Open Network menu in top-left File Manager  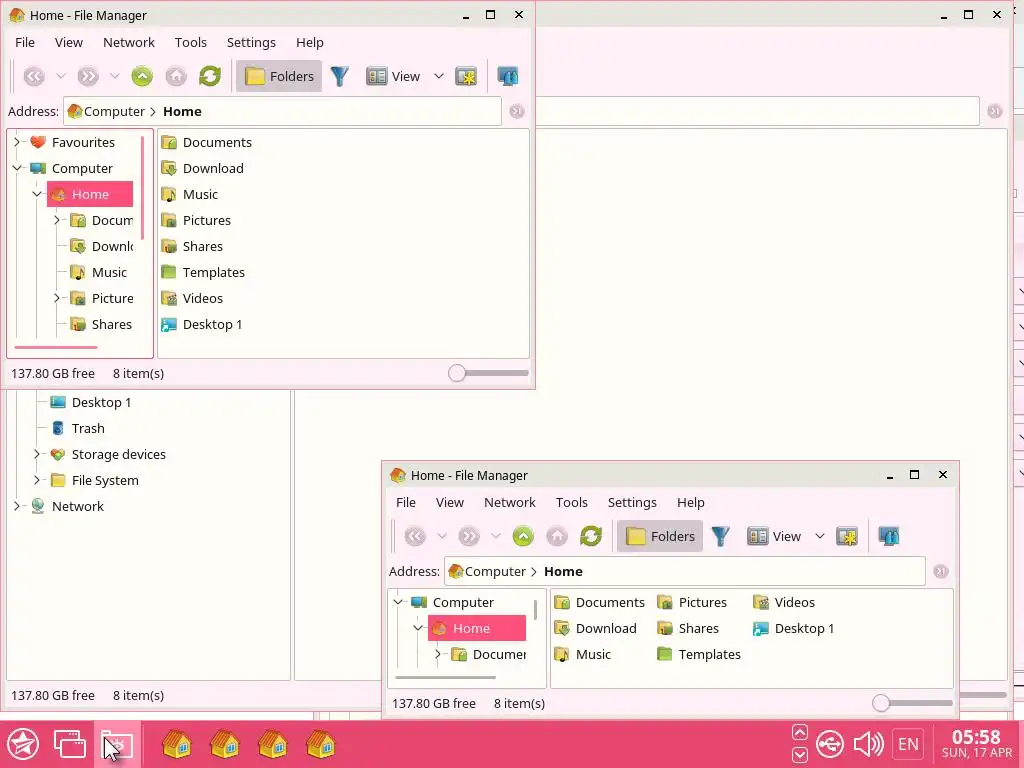[x=129, y=42]
